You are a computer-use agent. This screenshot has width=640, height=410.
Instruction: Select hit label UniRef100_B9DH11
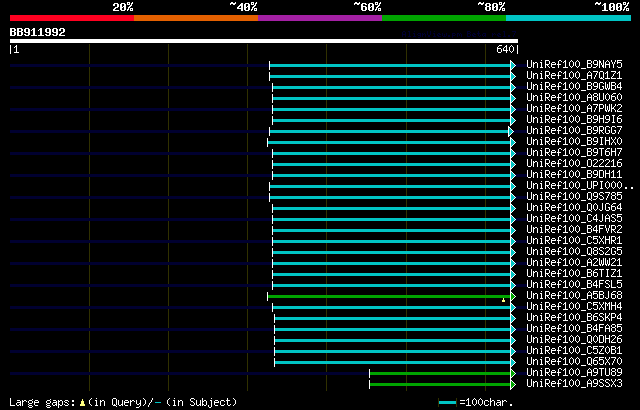pos(574,175)
